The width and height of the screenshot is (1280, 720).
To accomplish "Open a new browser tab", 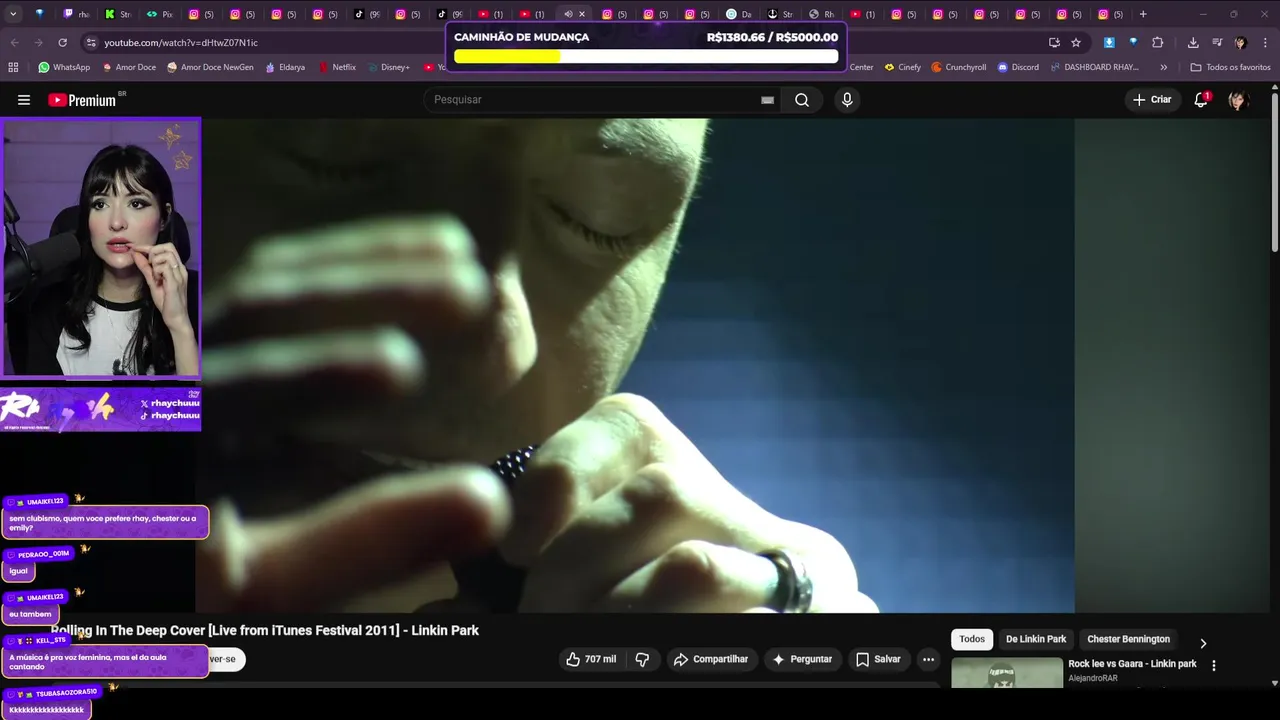I will [x=1143, y=14].
